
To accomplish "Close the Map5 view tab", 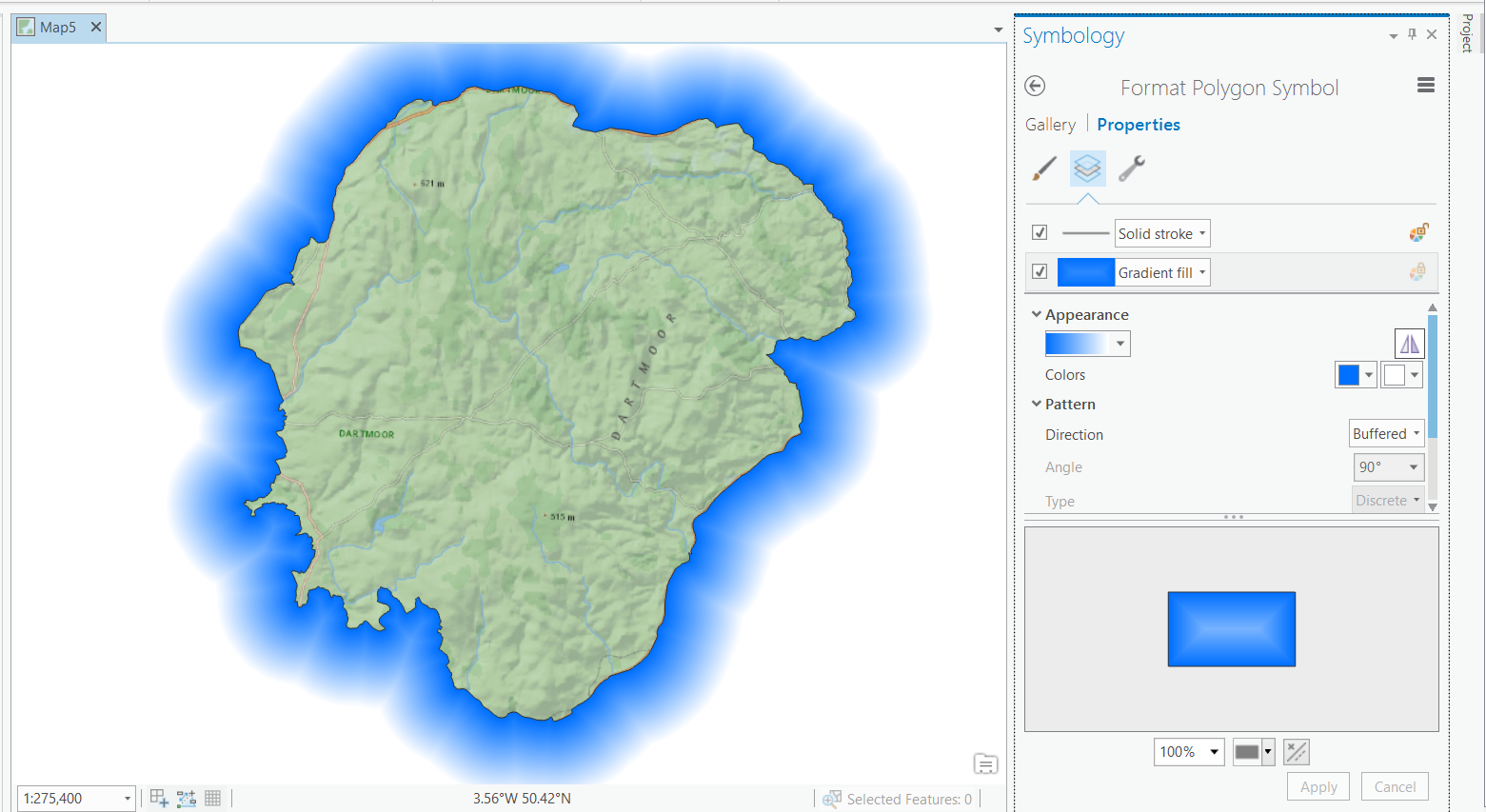I will [x=96, y=28].
